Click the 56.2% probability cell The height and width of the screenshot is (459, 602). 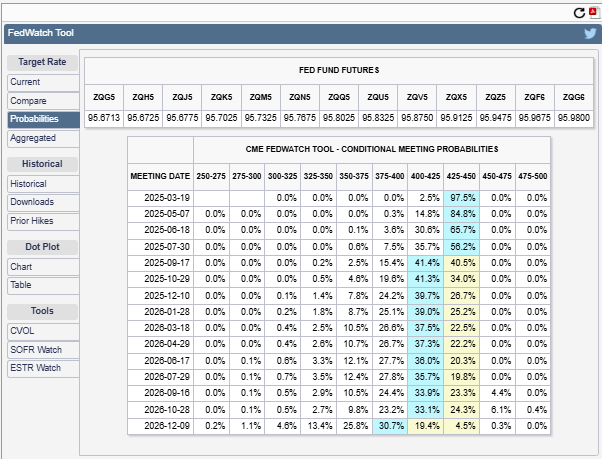coord(461,247)
